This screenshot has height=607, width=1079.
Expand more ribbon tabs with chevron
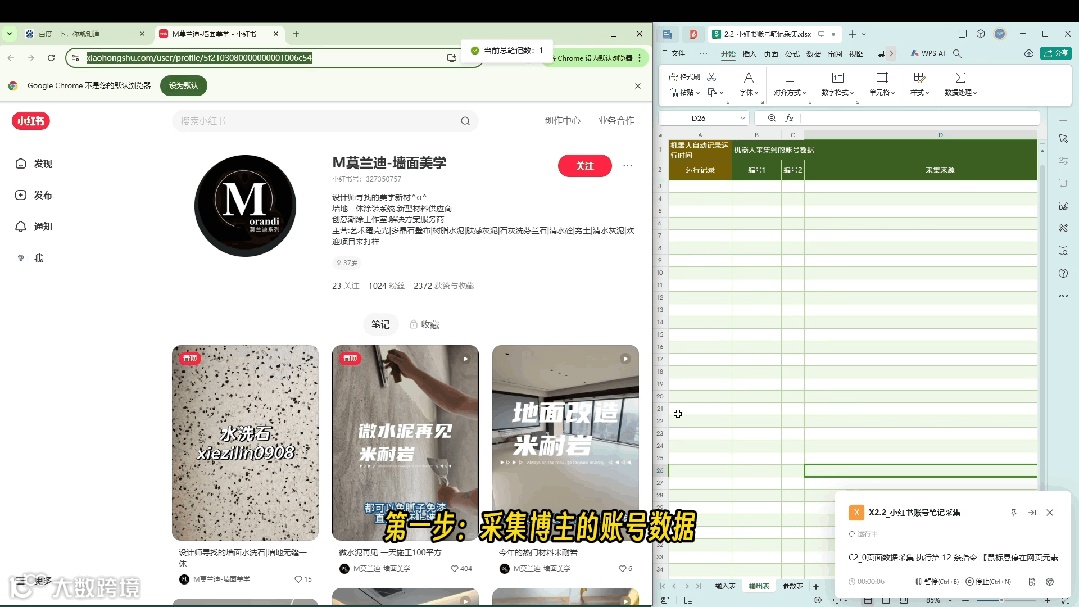point(891,53)
